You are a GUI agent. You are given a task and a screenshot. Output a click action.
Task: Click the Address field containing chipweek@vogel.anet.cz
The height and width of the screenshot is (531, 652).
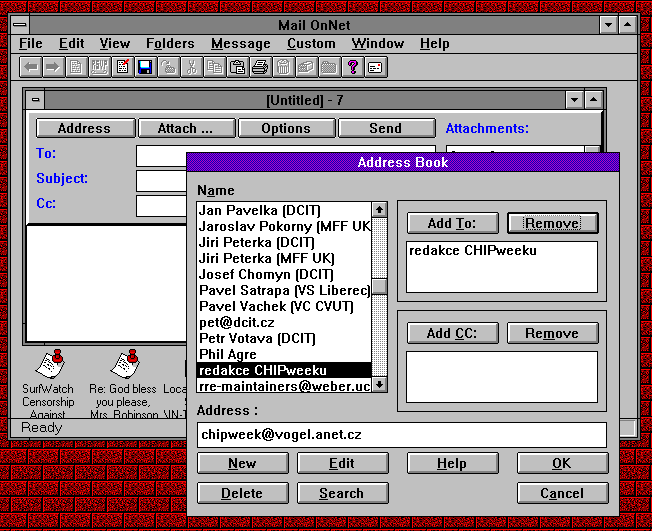(x=402, y=435)
